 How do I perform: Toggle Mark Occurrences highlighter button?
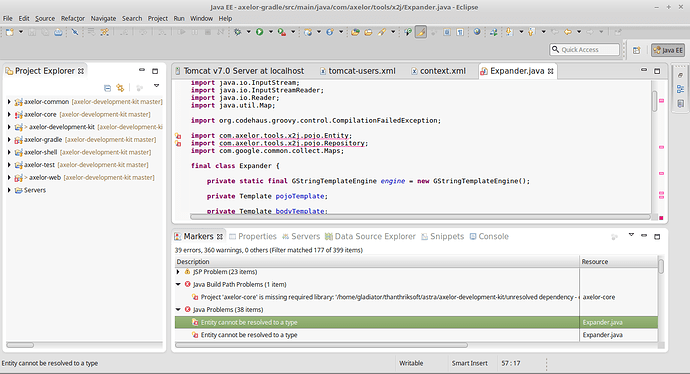(421, 32)
